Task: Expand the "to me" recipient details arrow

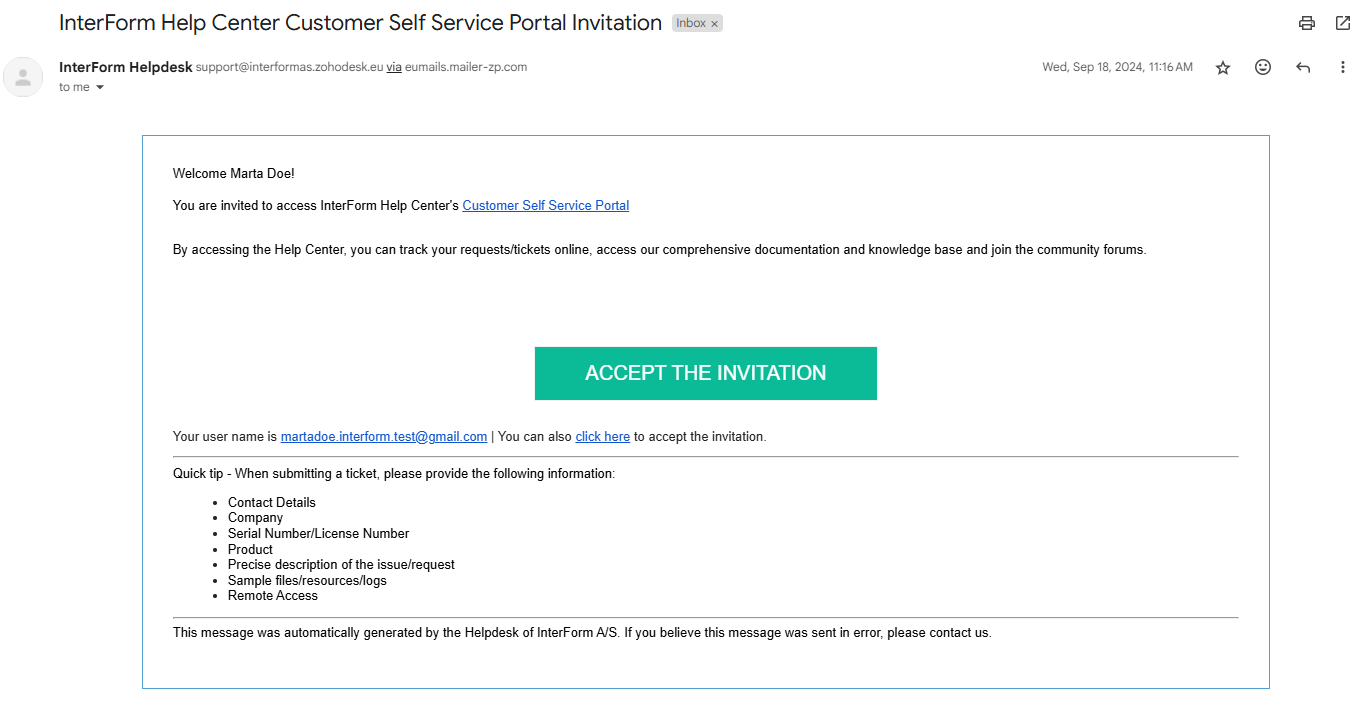Action: click(x=99, y=88)
